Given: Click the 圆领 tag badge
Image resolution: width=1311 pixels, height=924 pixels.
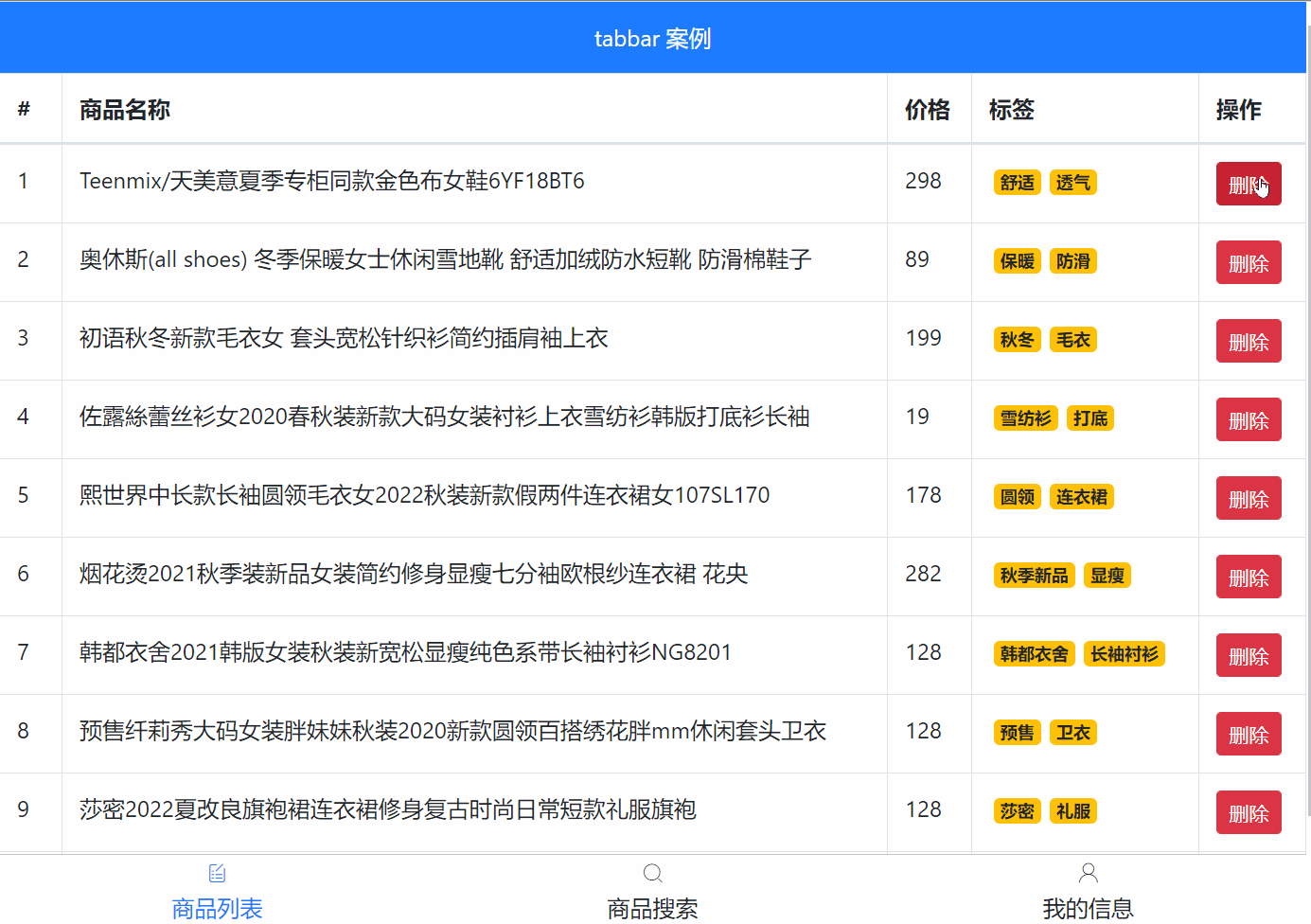Looking at the screenshot, I should [1018, 497].
